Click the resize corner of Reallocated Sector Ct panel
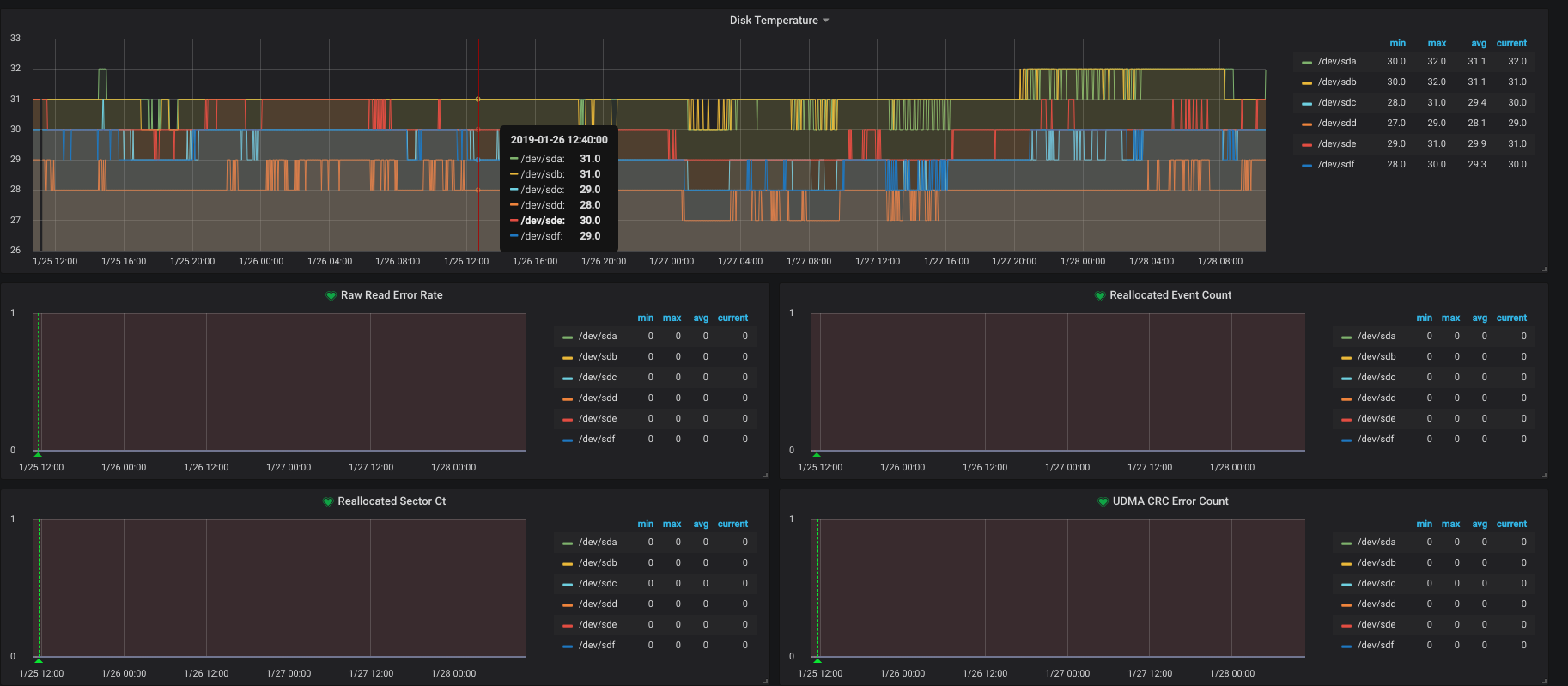 click(765, 681)
